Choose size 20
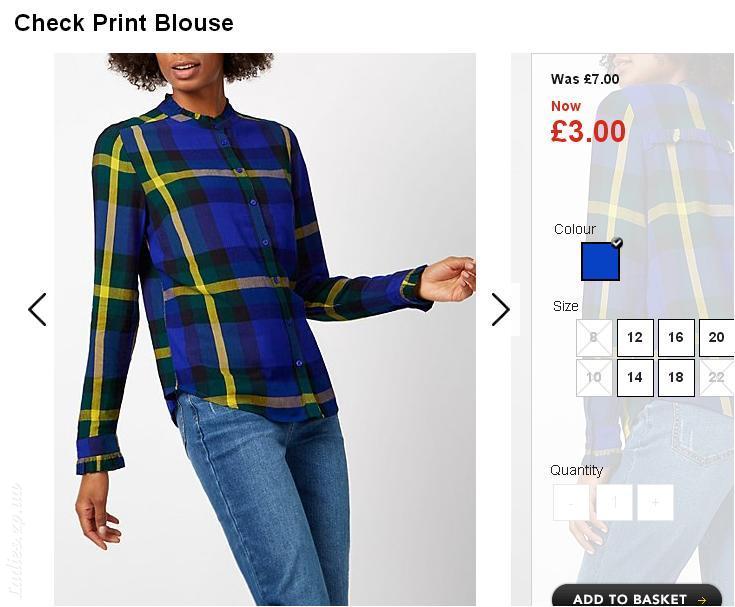 click(x=717, y=338)
